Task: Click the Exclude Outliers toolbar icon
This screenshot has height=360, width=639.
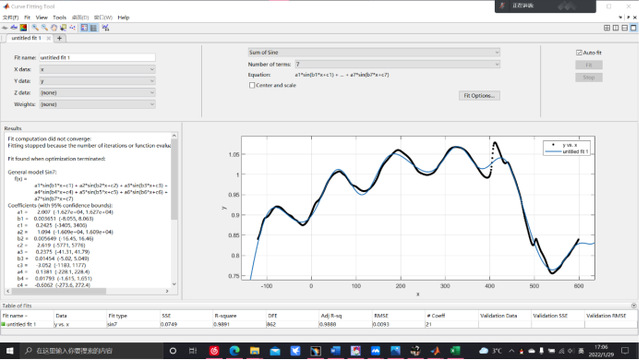Action: (x=73, y=28)
